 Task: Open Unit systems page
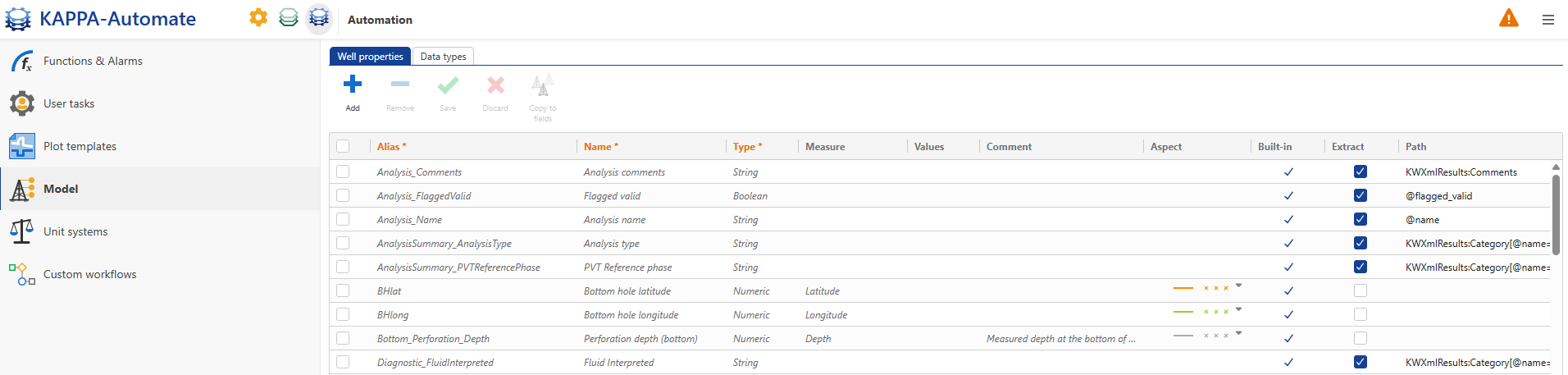tap(75, 231)
